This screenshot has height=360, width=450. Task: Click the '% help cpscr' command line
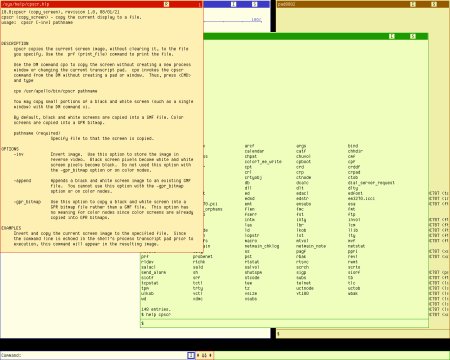tap(156, 315)
